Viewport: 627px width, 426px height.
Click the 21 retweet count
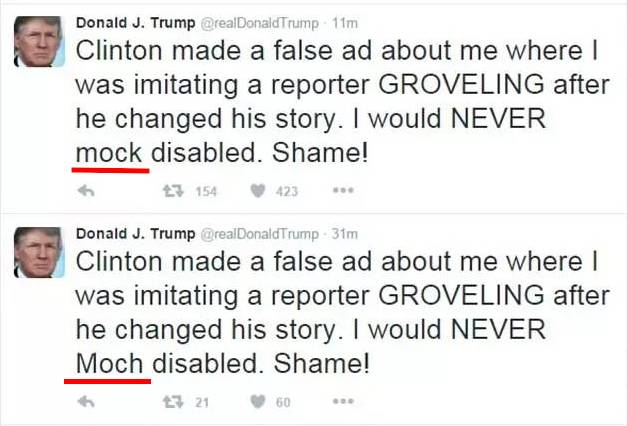click(202, 402)
